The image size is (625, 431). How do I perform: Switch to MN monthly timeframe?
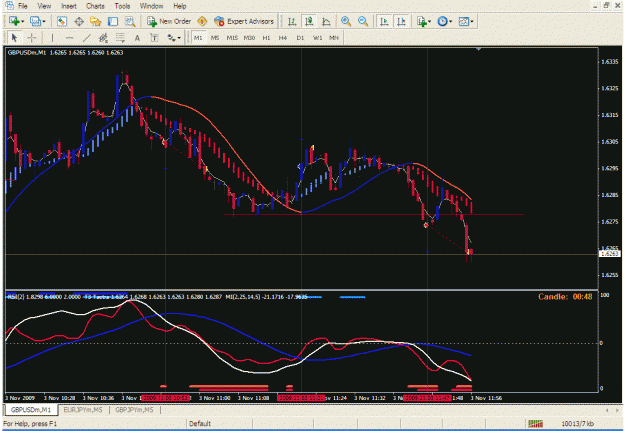334,38
